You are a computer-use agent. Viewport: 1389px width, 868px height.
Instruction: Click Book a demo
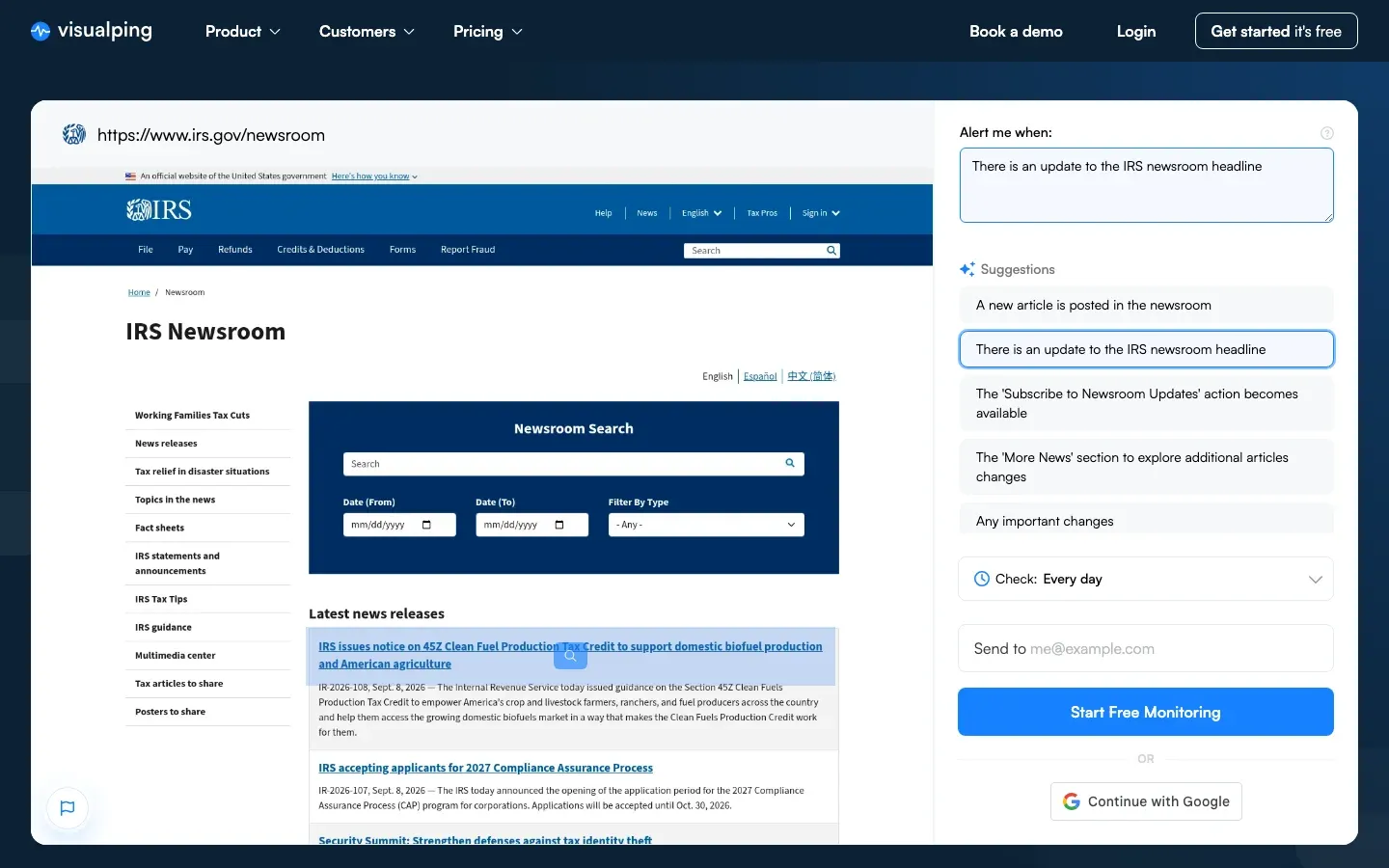(1016, 31)
